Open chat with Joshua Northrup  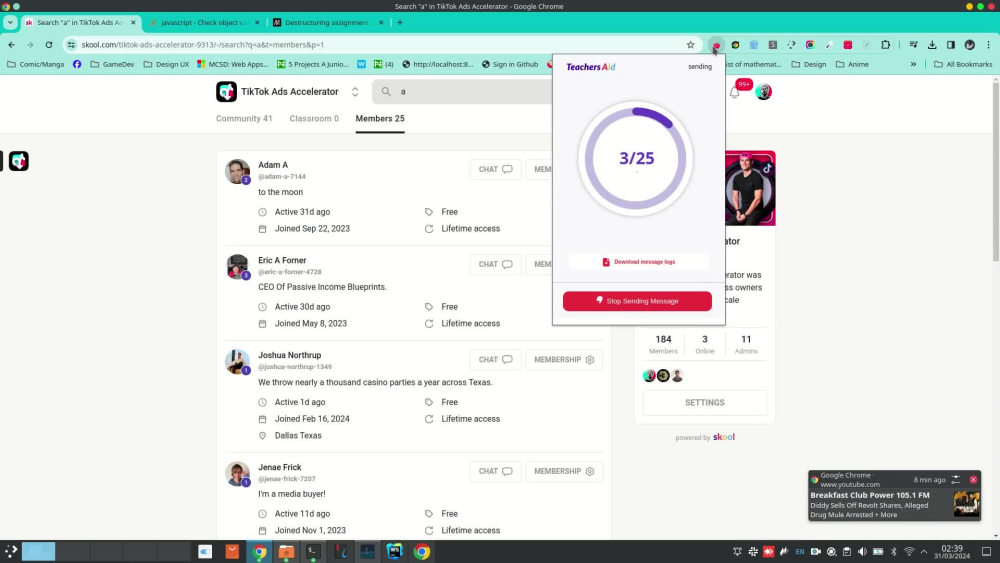tap(496, 360)
